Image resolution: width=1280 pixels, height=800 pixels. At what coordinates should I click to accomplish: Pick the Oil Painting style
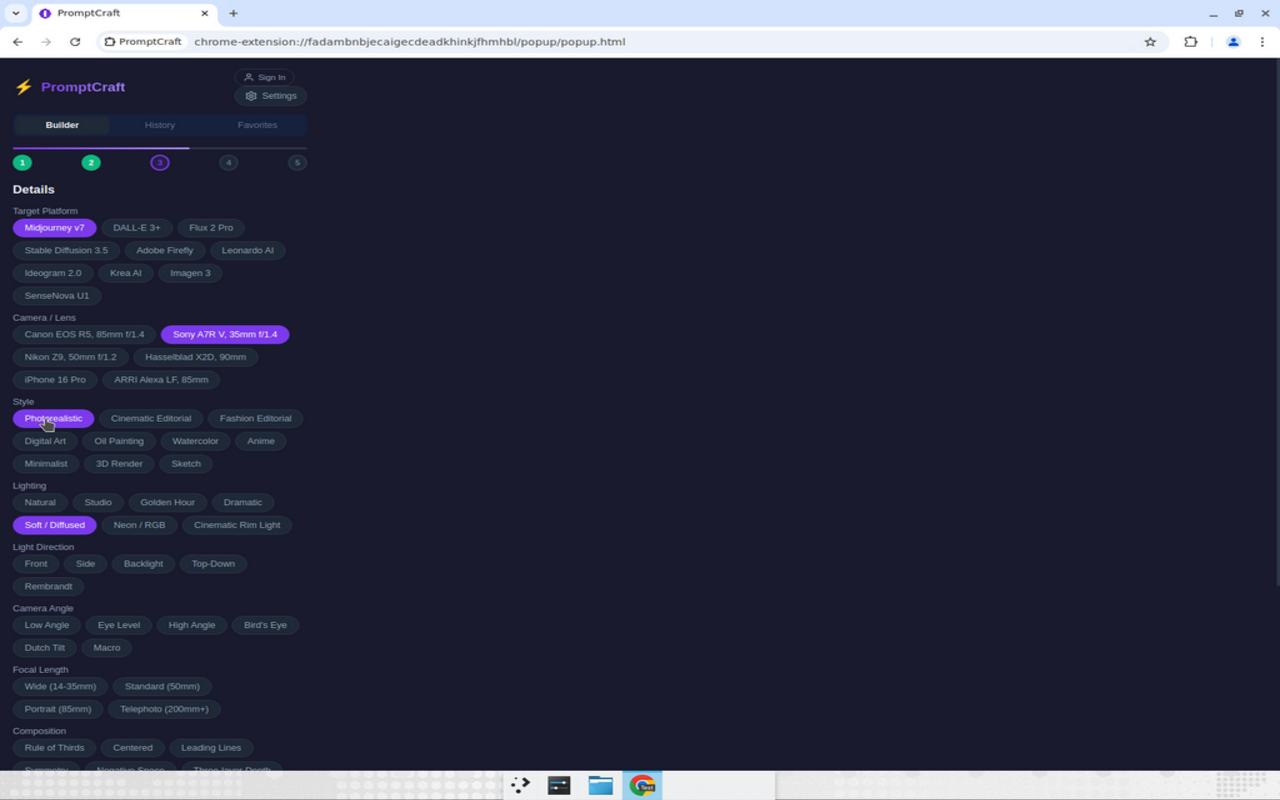119,441
